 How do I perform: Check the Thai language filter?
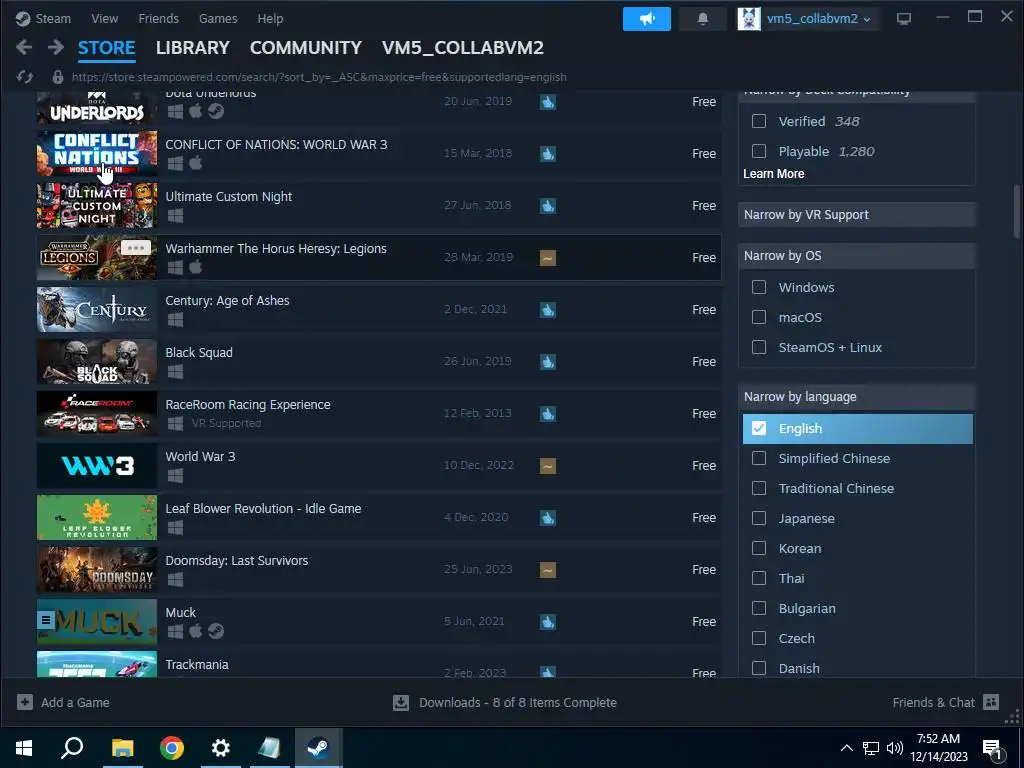tap(759, 578)
